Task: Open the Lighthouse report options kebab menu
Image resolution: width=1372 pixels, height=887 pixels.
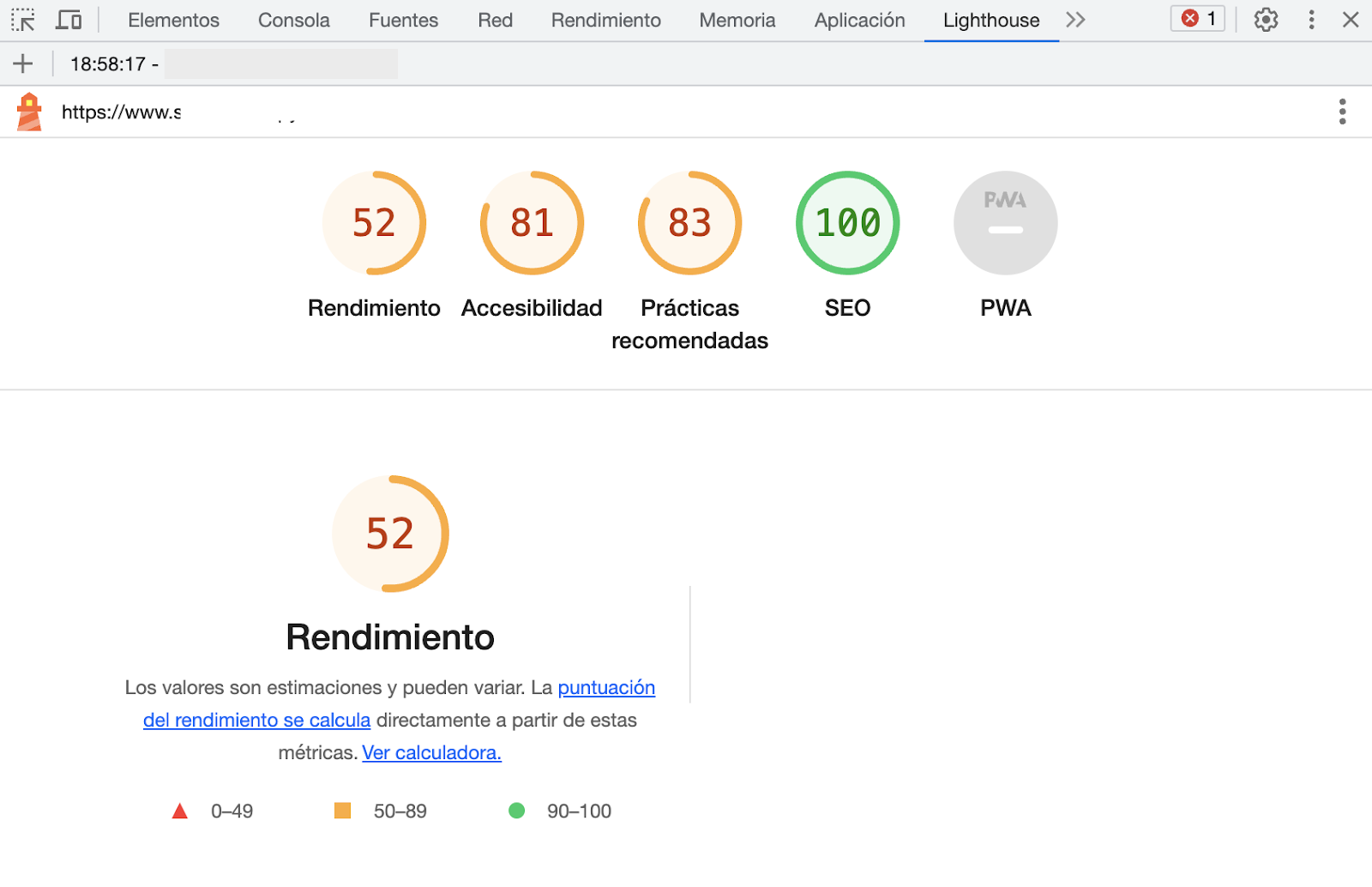Action: 1342,112
